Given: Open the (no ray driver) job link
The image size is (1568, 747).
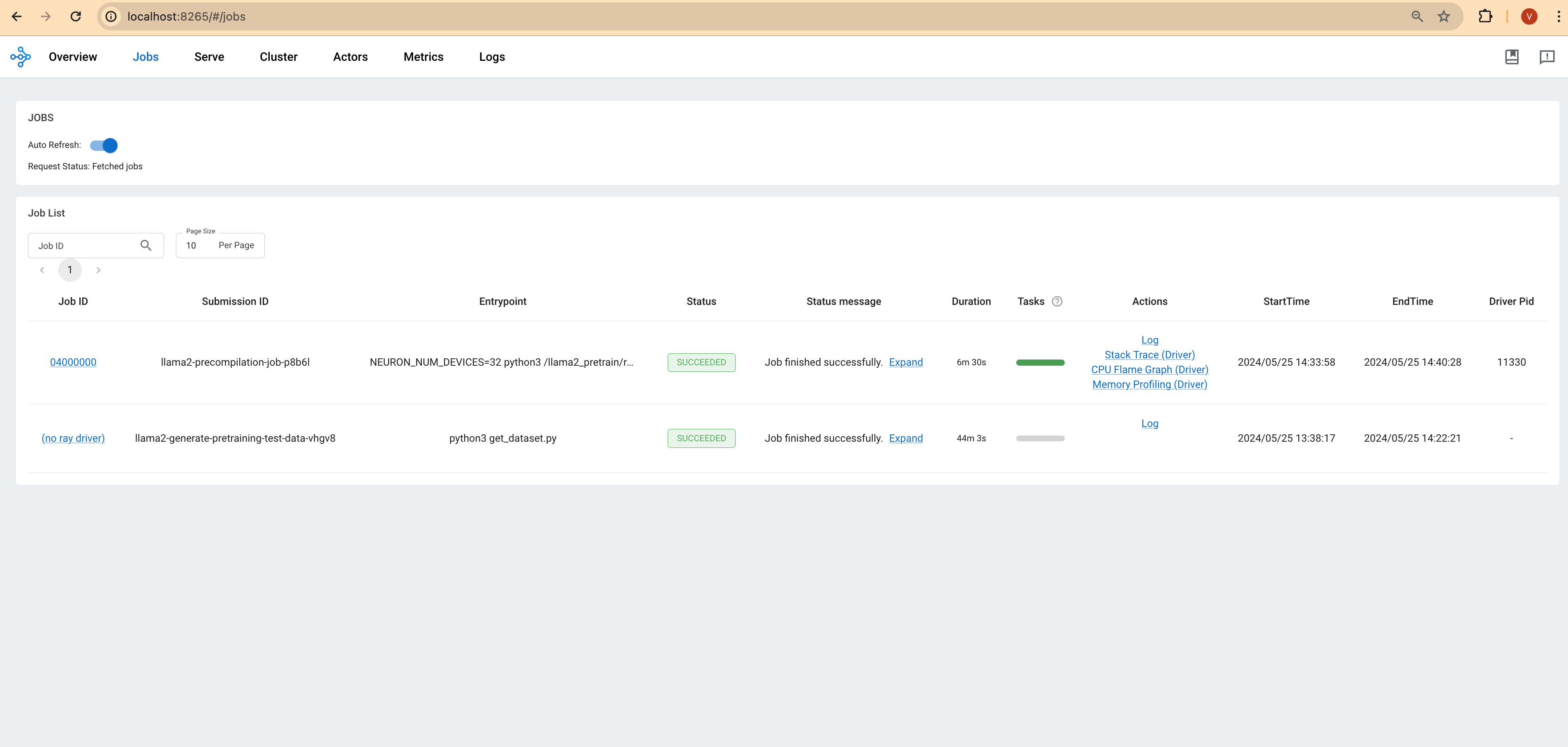Looking at the screenshot, I should 73,438.
